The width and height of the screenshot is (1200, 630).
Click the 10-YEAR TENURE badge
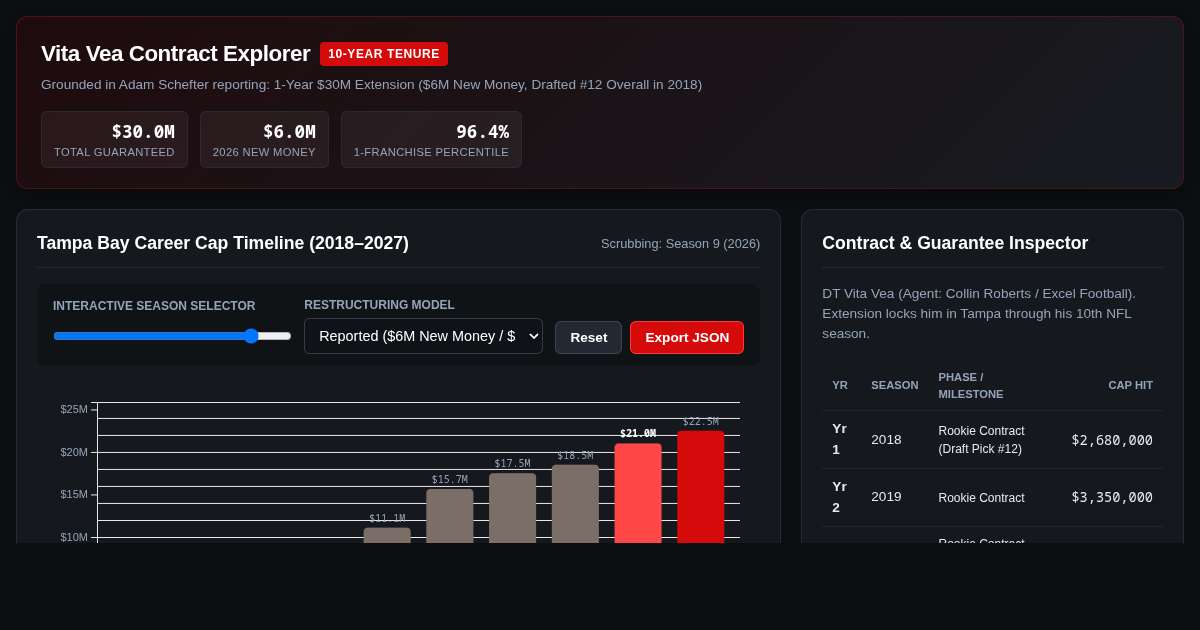click(384, 54)
